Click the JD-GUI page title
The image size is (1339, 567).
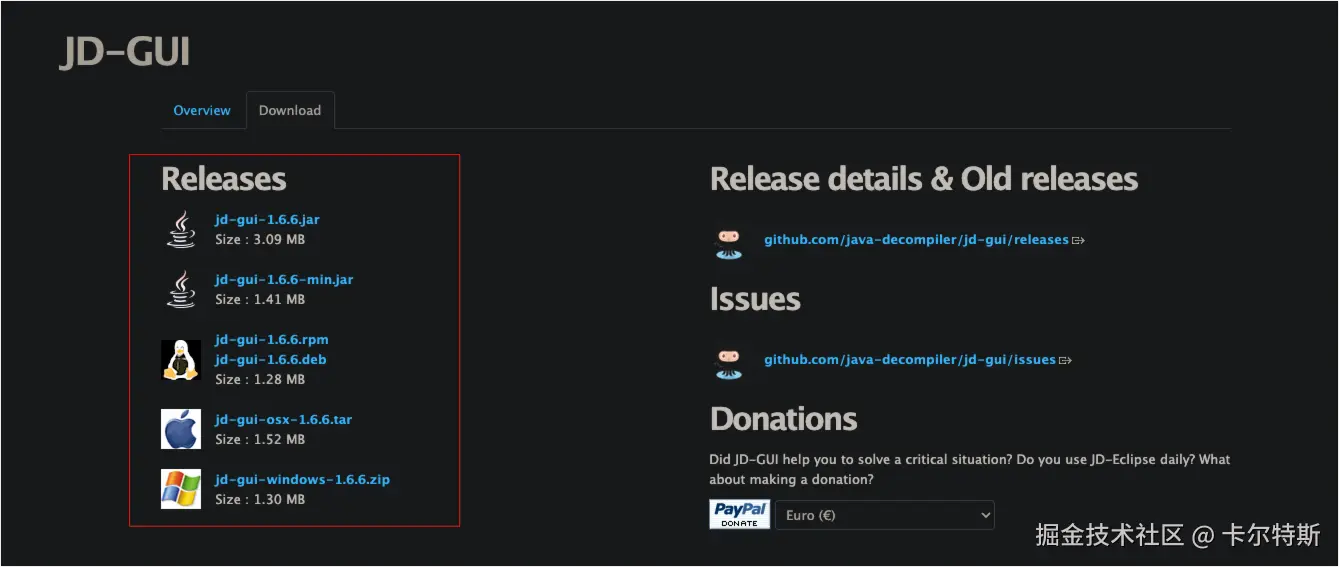tap(125, 52)
